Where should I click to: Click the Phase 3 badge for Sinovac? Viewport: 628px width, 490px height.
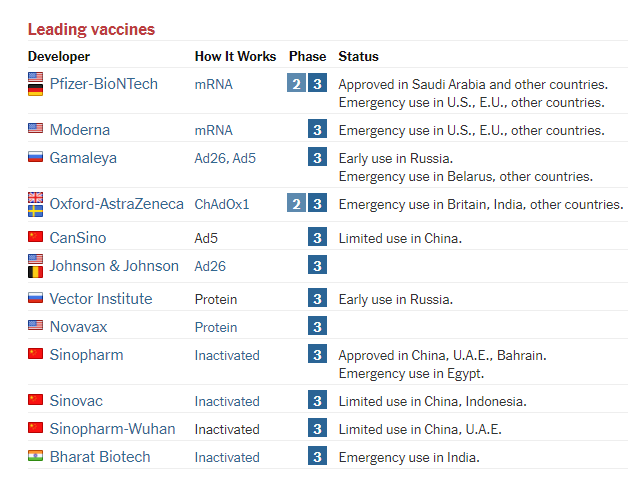click(317, 401)
